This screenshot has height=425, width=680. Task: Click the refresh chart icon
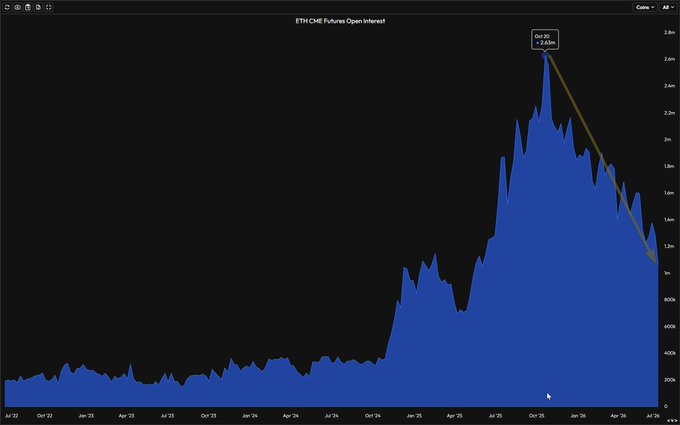tap(7, 7)
